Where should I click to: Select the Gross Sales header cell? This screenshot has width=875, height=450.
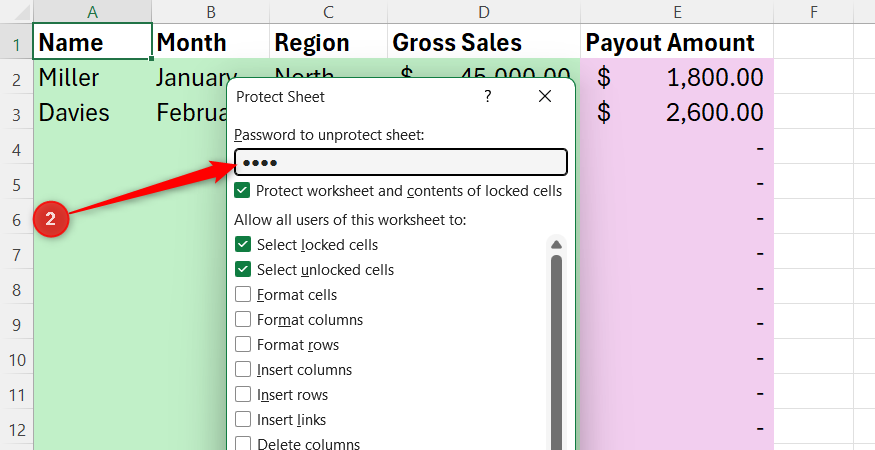(x=484, y=41)
